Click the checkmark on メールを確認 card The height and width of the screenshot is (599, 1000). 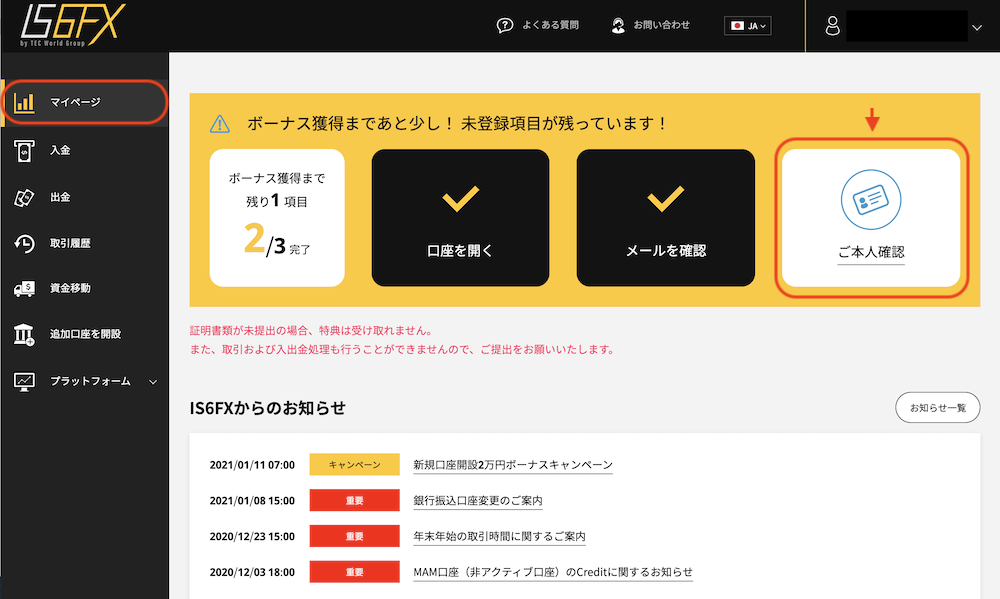tap(665, 198)
